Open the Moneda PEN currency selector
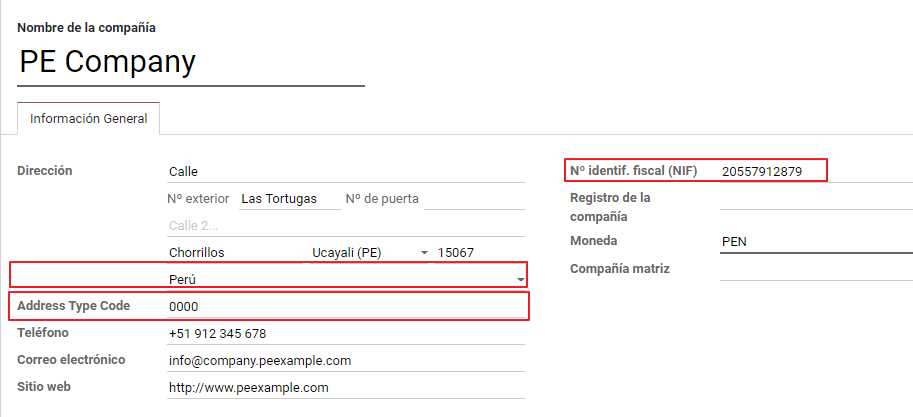The width and height of the screenshot is (913, 417). pyautogui.click(x=815, y=242)
